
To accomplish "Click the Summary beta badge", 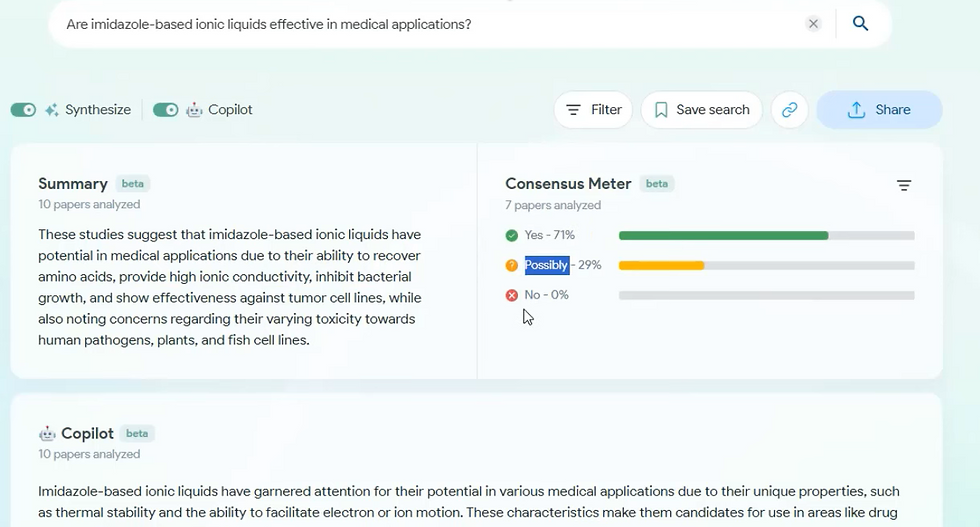I will pyautogui.click(x=133, y=184).
